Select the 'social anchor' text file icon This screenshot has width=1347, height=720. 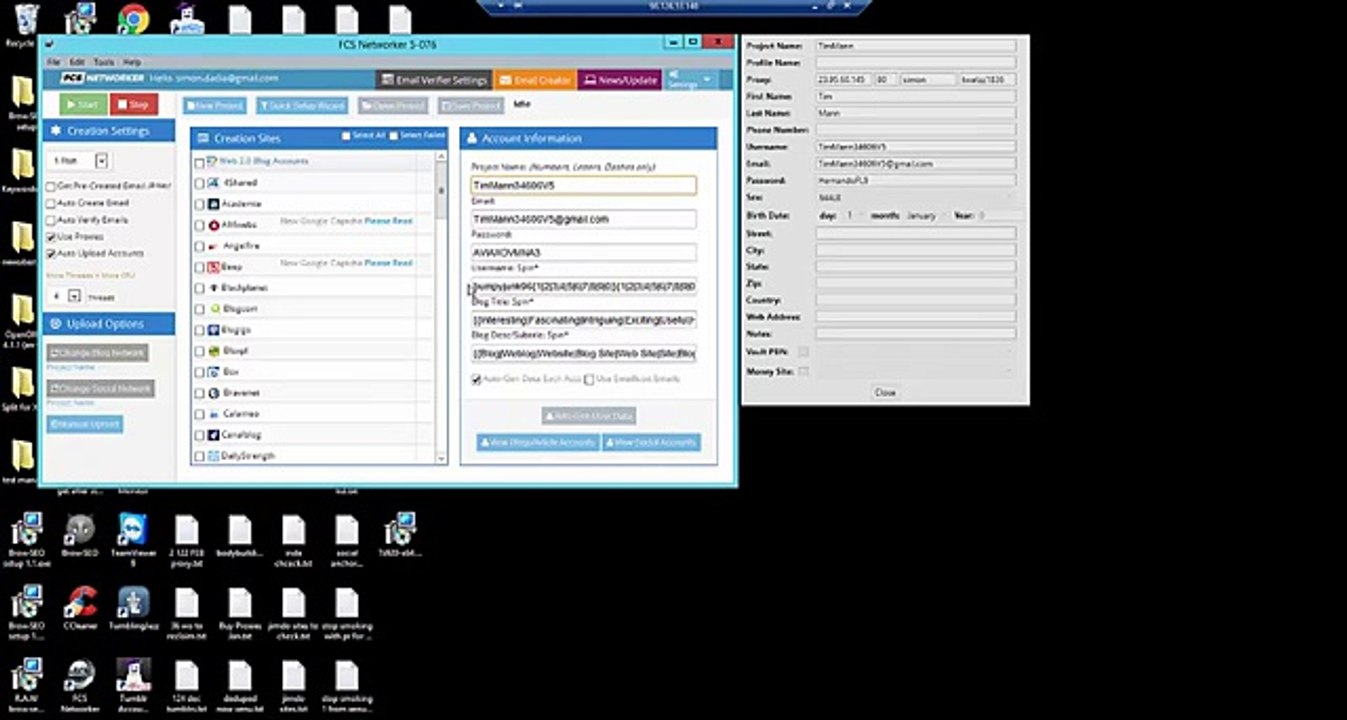(347, 538)
